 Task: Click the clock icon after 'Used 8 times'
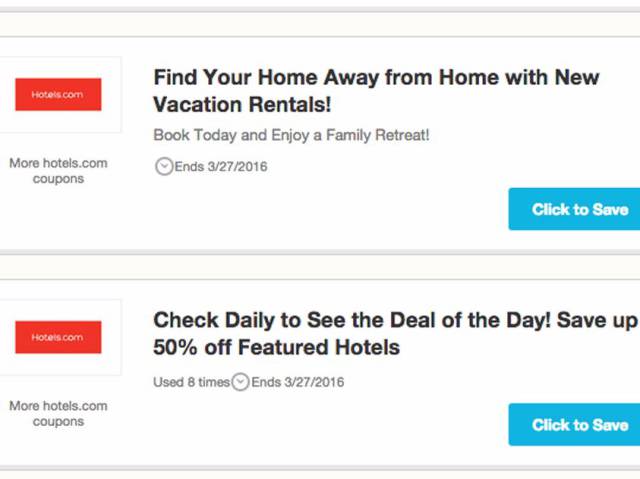click(x=240, y=382)
